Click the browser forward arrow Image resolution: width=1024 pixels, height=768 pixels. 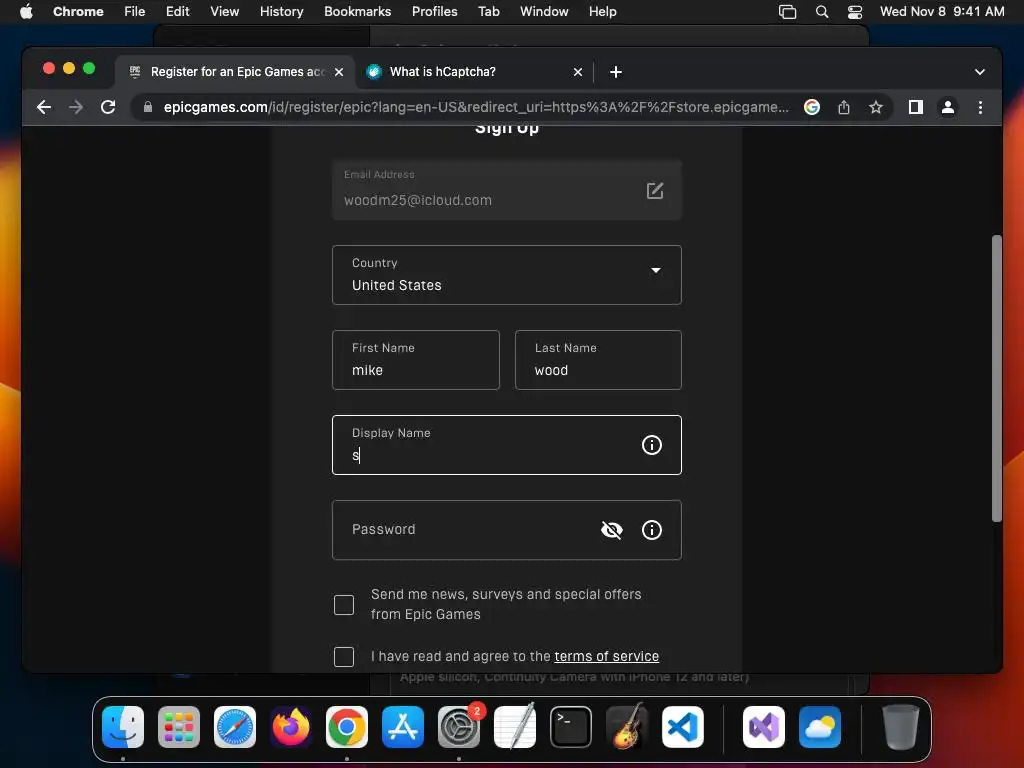(x=76, y=107)
